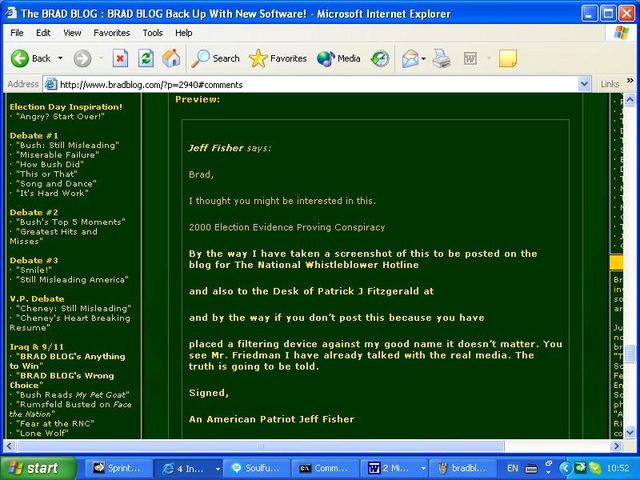Image resolution: width=640 pixels, height=480 pixels.
Task: Click the address bar URL field
Action: coord(300,85)
